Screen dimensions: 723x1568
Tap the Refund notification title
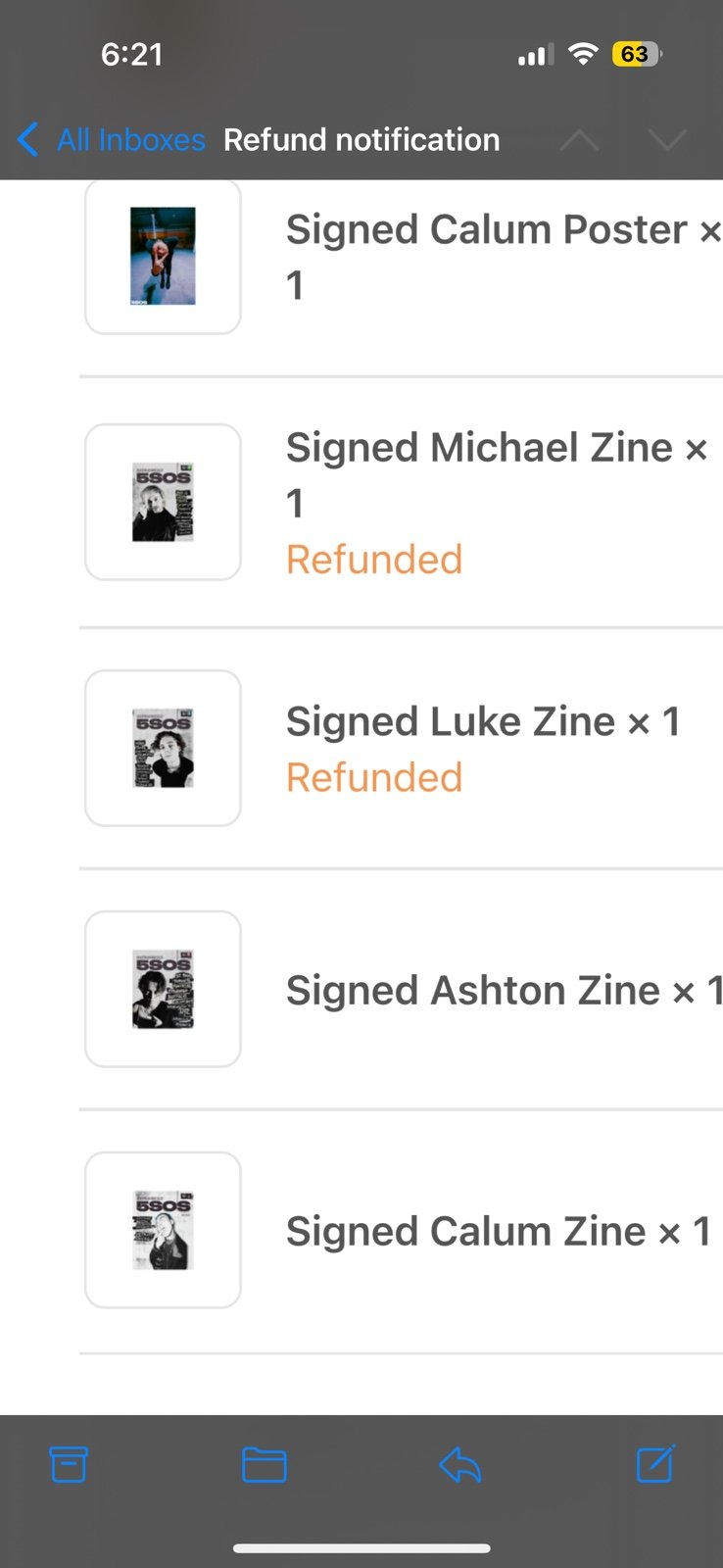pyautogui.click(x=361, y=140)
